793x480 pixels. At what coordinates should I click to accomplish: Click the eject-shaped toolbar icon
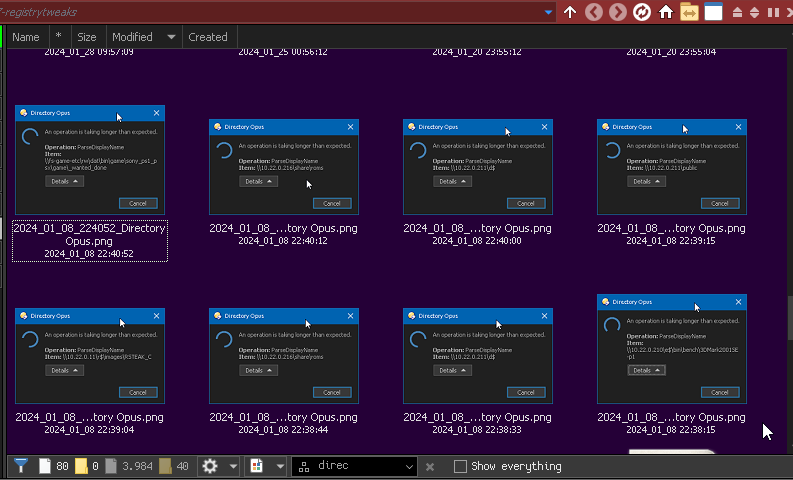(737, 12)
